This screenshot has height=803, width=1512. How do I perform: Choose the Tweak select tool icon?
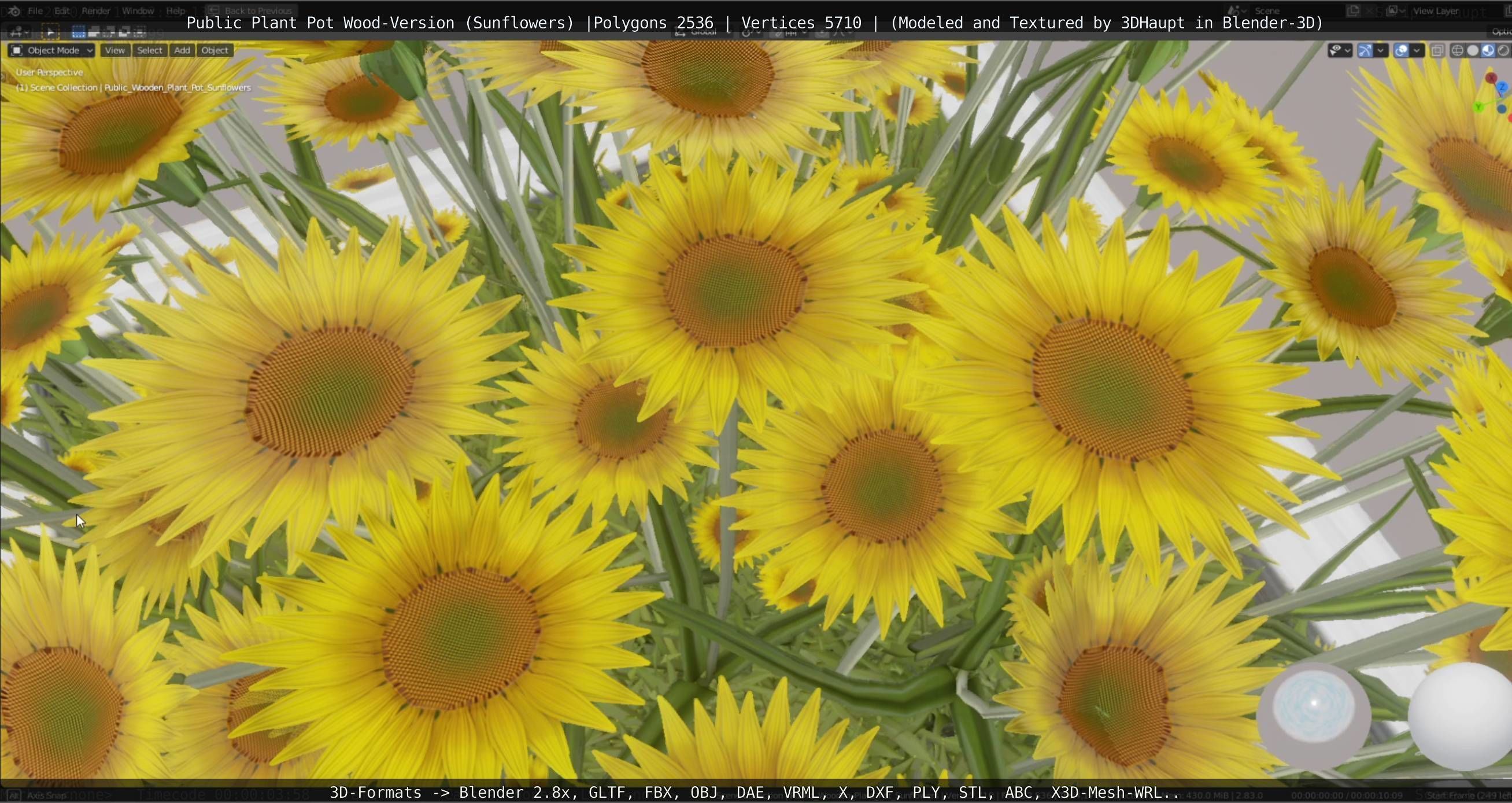click(x=50, y=32)
